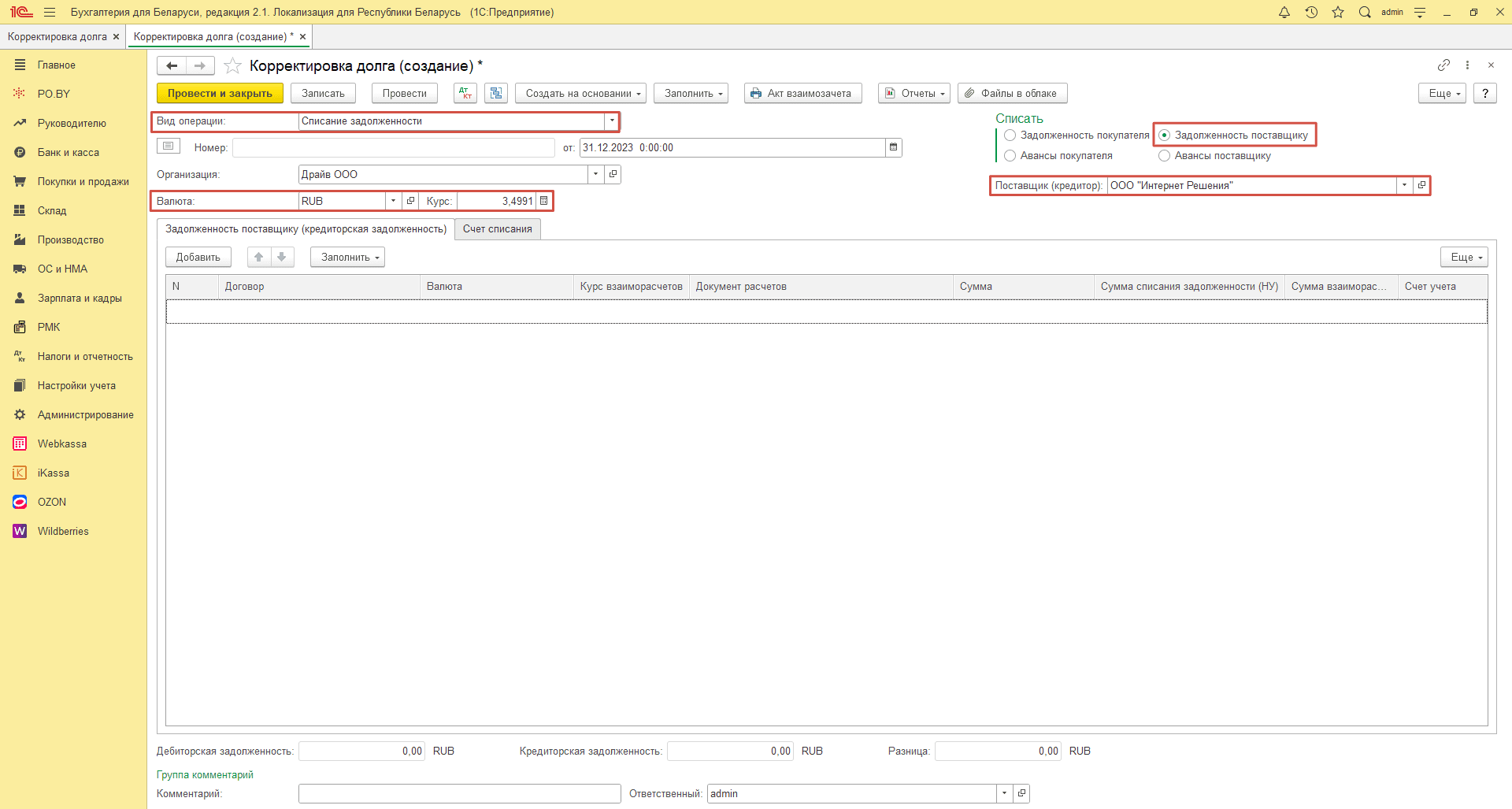This screenshot has width=1512, height=809.
Task: Click Записать button
Action: click(323, 93)
